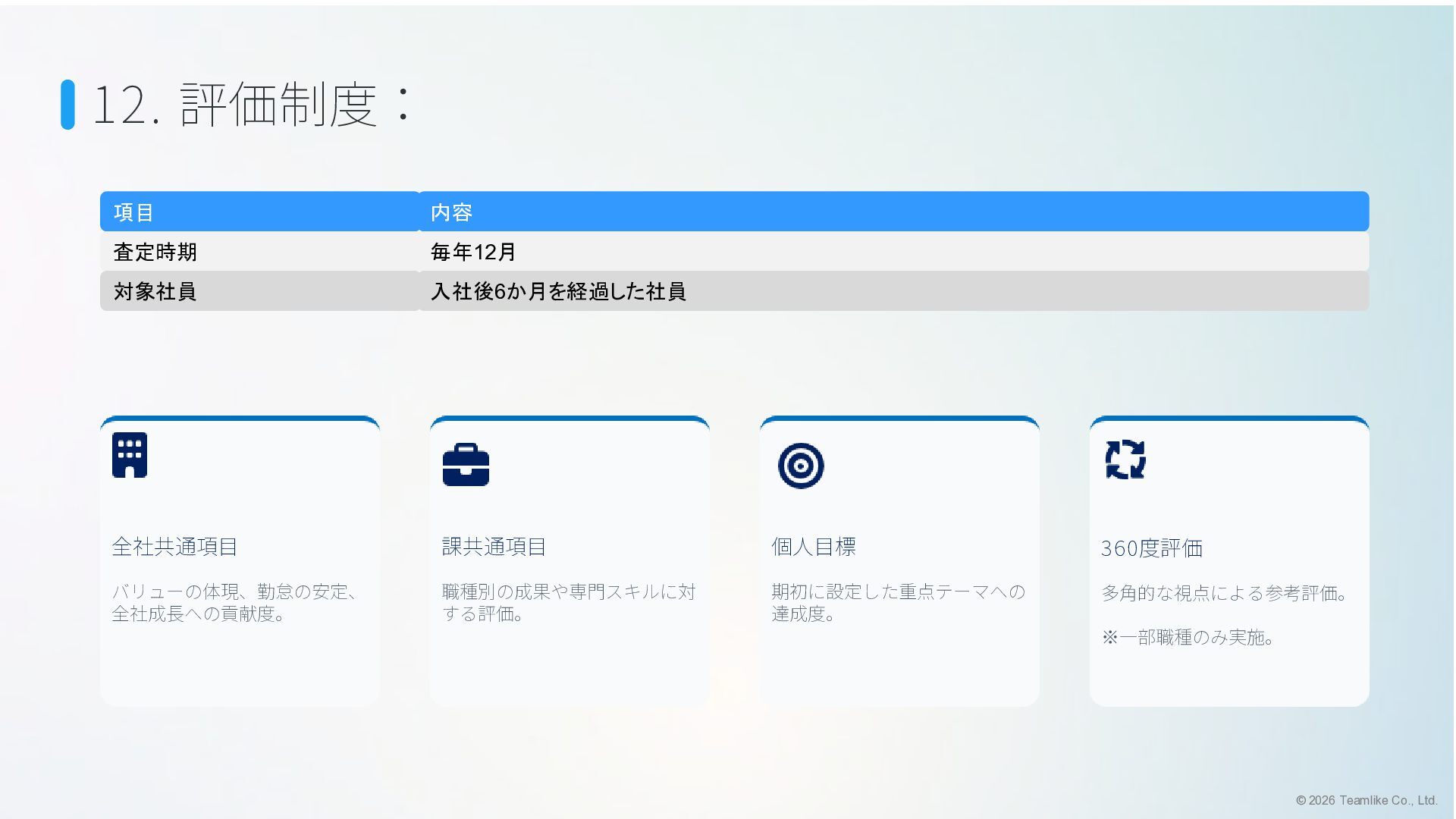This screenshot has width=1456, height=819.
Task: Click the briefcase icon
Action: coord(466,465)
